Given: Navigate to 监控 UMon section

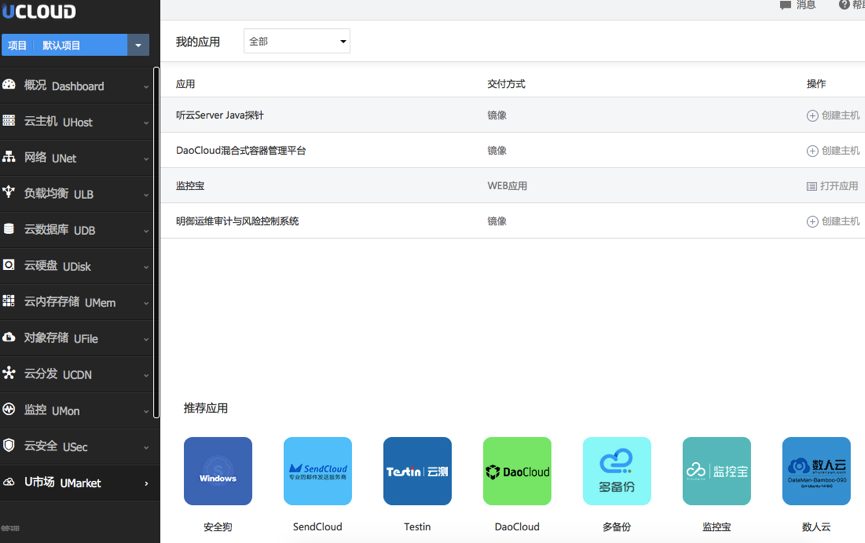Looking at the screenshot, I should 76,411.
